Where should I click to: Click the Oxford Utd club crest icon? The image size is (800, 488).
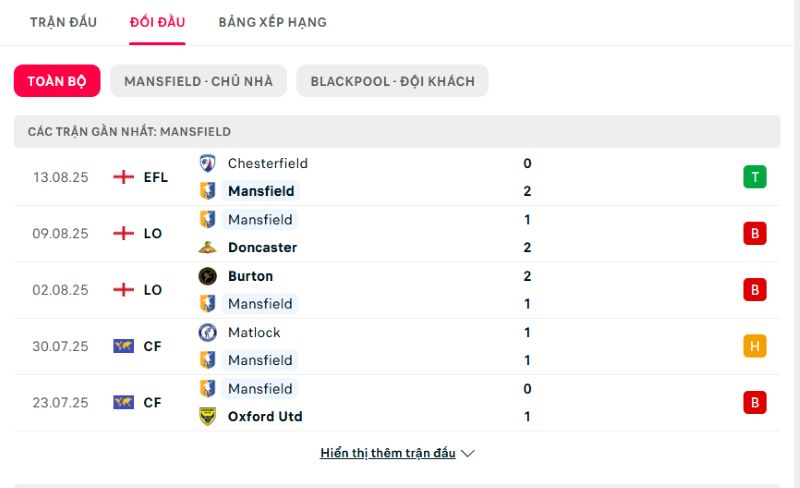[x=207, y=417]
